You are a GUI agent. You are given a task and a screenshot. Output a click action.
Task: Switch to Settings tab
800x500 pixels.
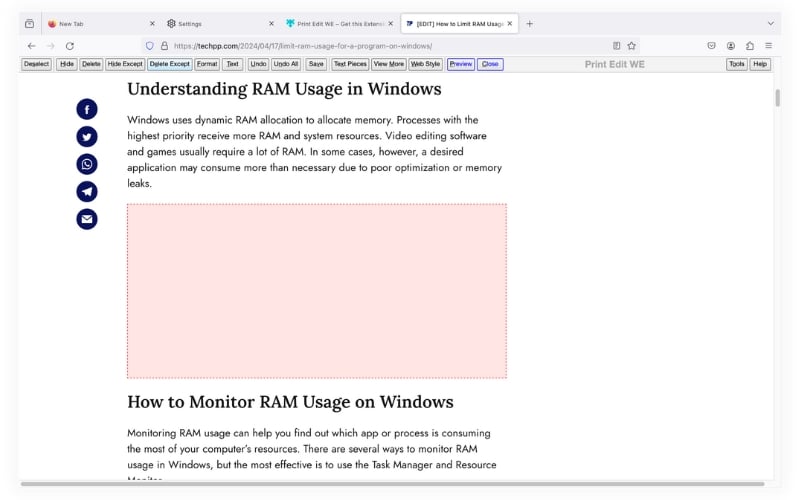(x=220, y=23)
